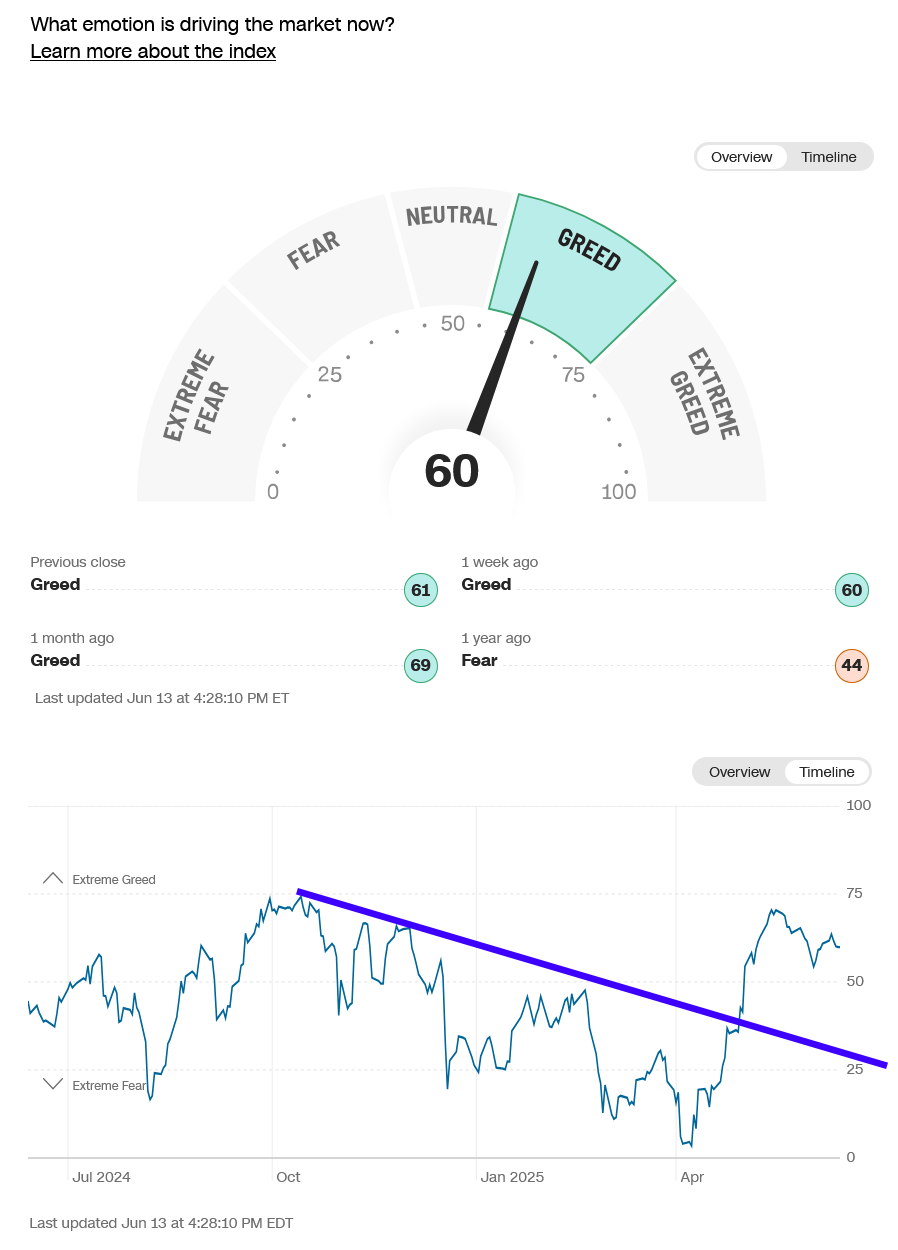This screenshot has width=898, height=1250.
Task: Select Timeline toggle above the line chart
Action: coord(827,772)
